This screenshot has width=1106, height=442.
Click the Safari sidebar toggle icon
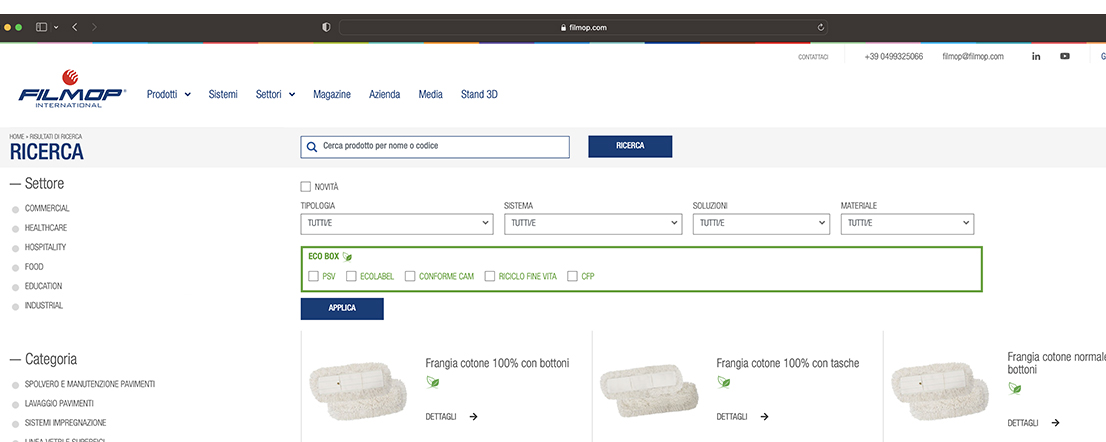click(x=42, y=27)
